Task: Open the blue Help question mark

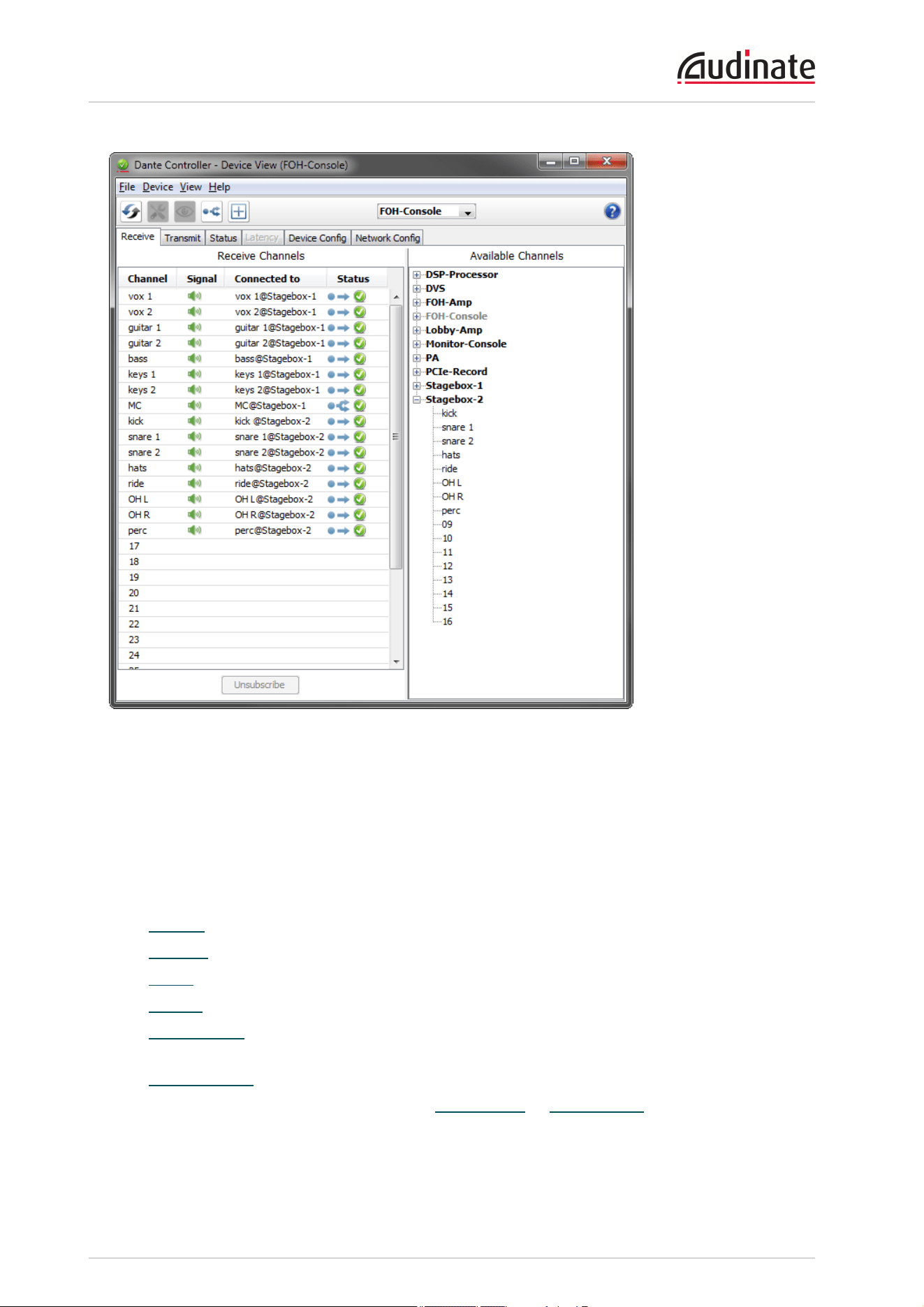Action: pos(612,211)
